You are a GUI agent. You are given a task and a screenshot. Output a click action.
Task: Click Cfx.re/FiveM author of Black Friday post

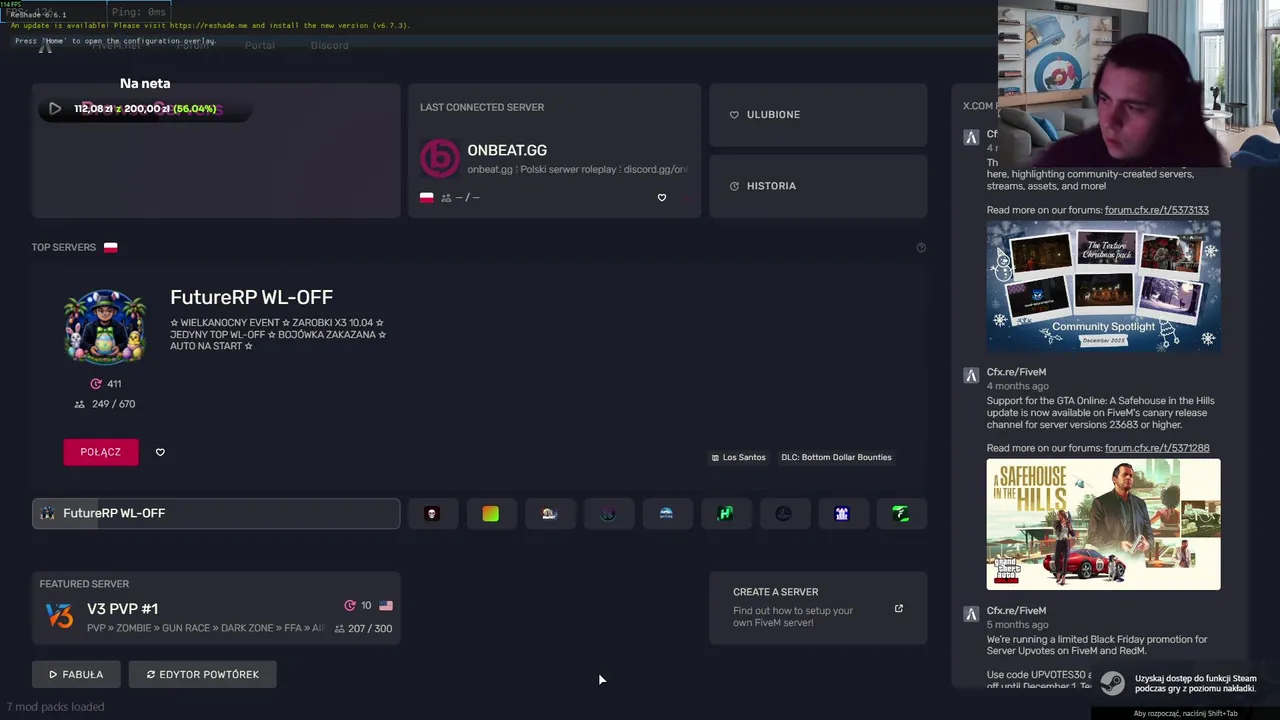pyautogui.click(x=1016, y=611)
